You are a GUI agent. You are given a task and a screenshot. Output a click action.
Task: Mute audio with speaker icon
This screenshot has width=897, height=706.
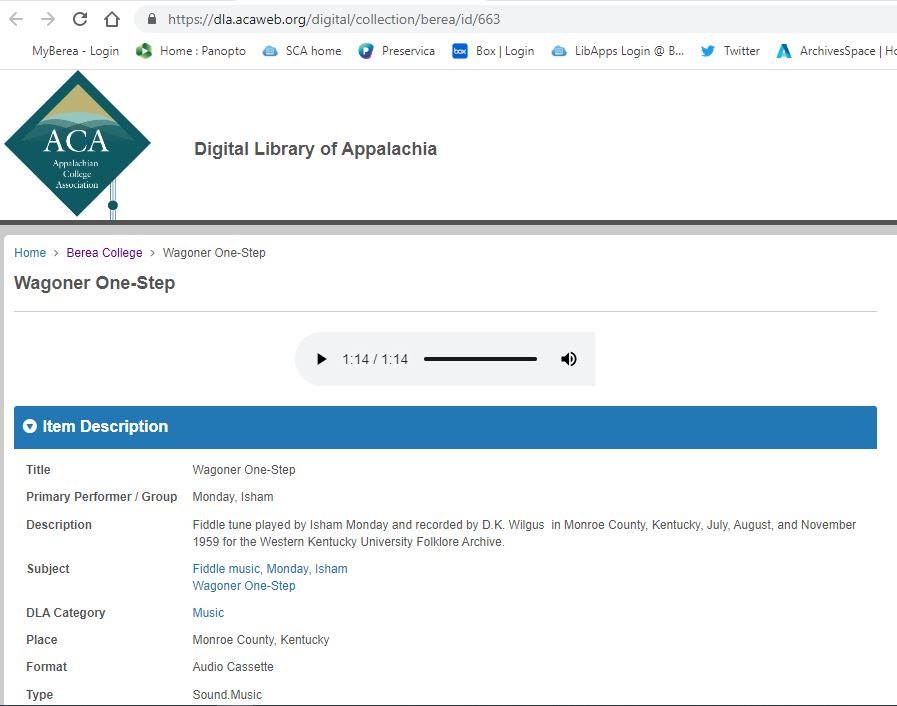click(568, 359)
